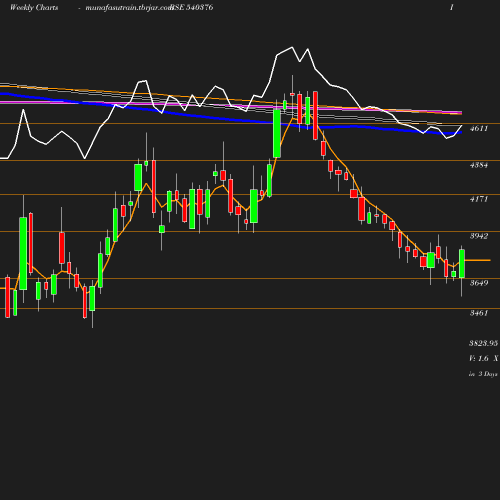Viewport: 500px width, 500px height.
Task: Click the tallest green candle below the white line's peak
Action: (x=277, y=133)
